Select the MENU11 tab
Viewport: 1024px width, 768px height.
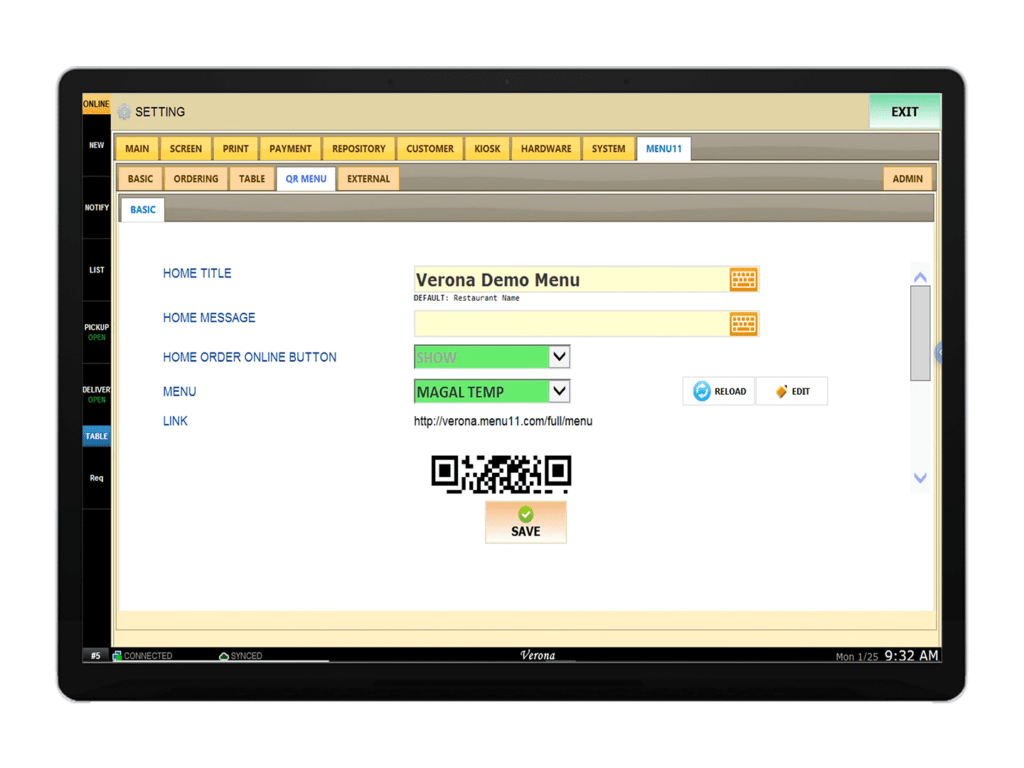tap(664, 149)
